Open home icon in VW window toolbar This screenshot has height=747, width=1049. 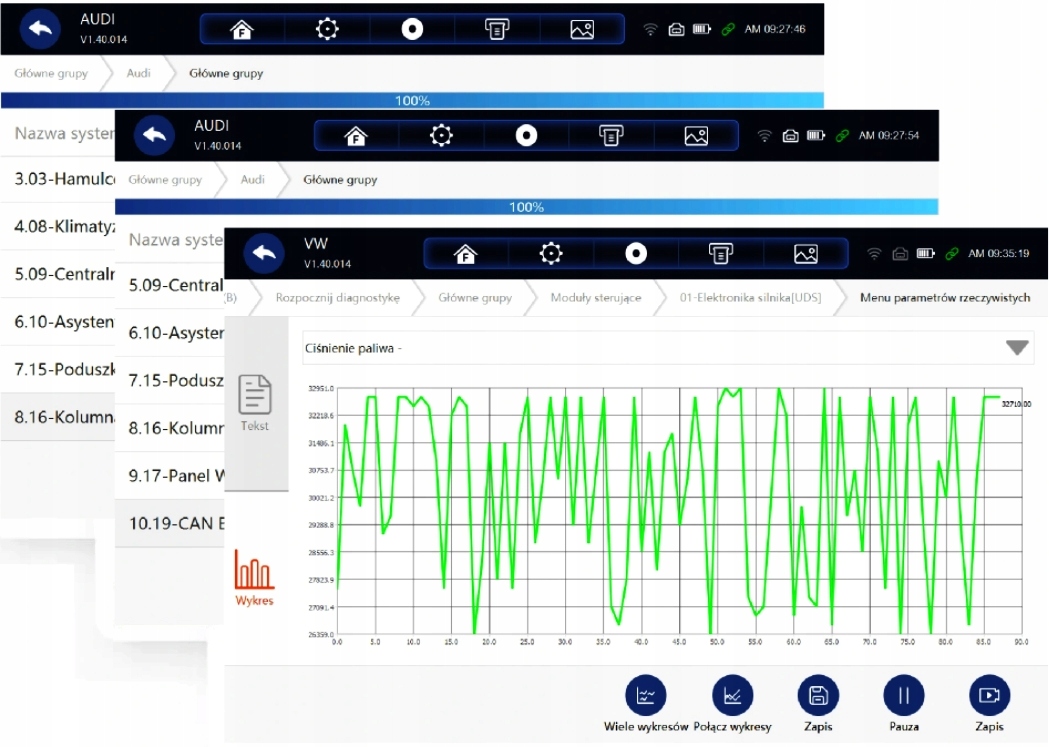tap(466, 254)
